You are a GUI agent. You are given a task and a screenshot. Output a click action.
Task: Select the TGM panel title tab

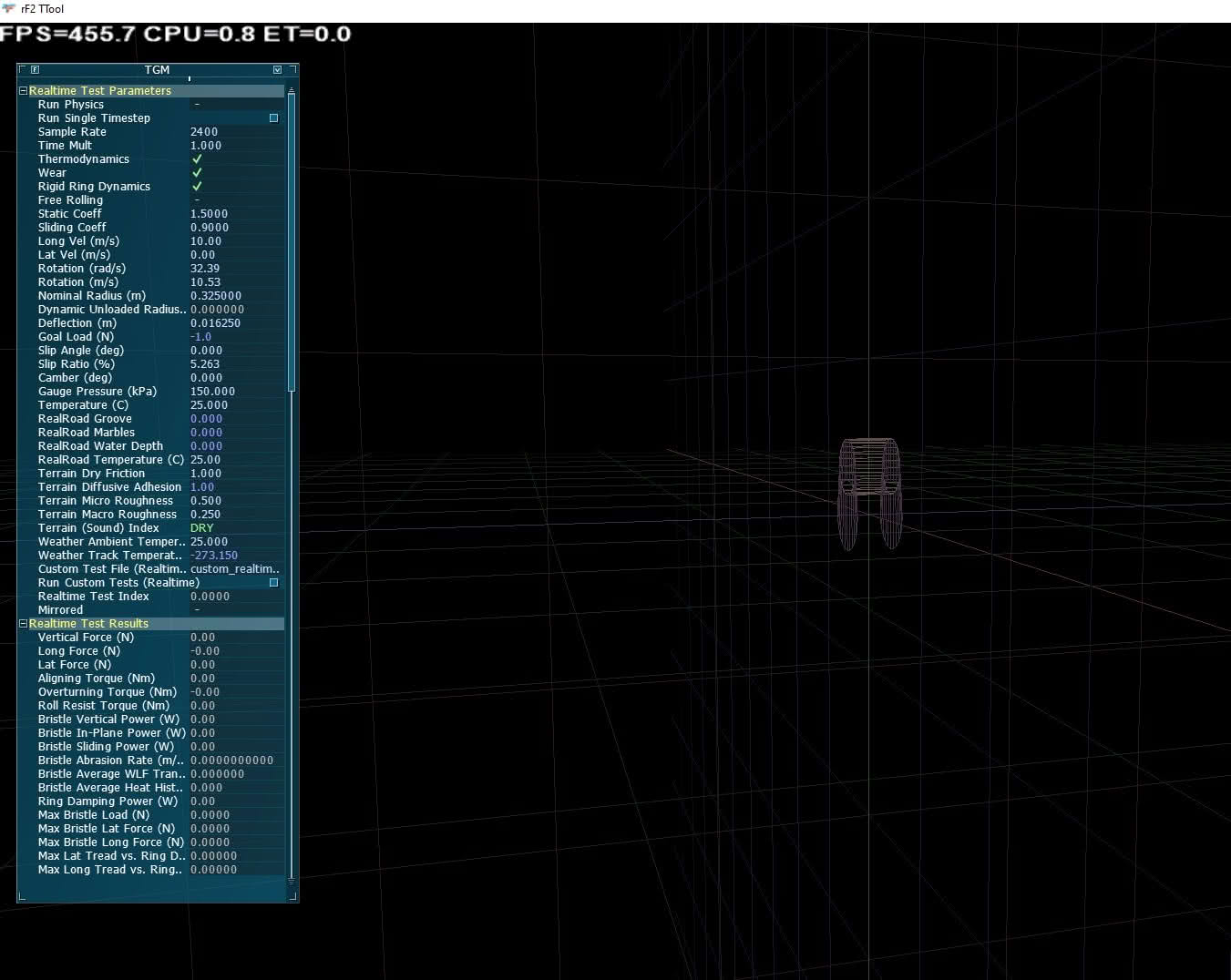(x=157, y=69)
